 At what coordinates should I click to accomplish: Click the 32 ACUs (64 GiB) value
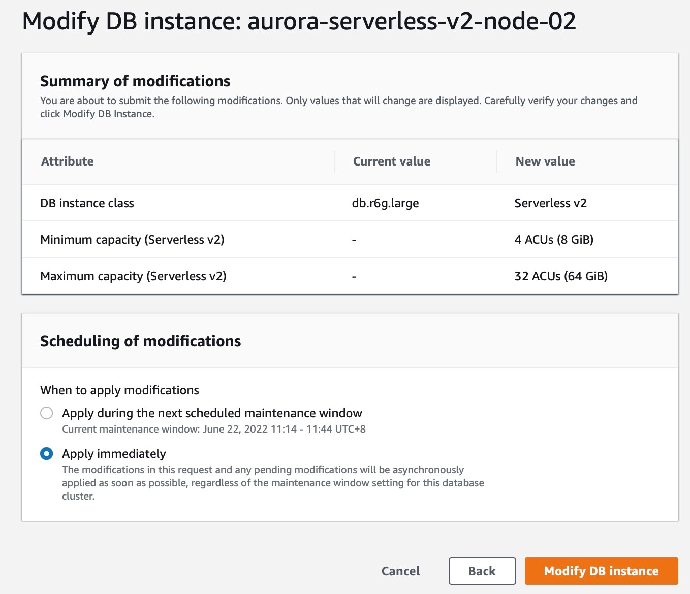coord(561,276)
